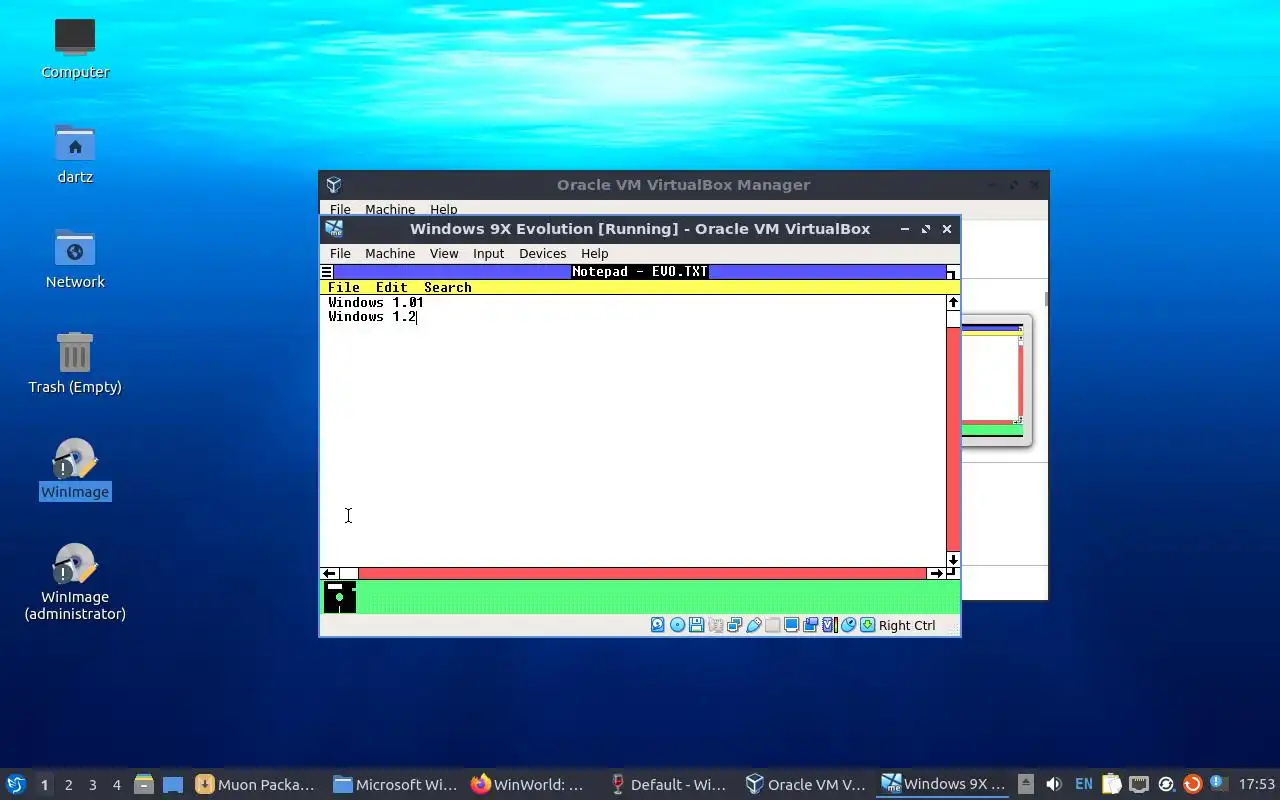
Task: Open Notepad's Search menu
Action: pyautogui.click(x=447, y=287)
